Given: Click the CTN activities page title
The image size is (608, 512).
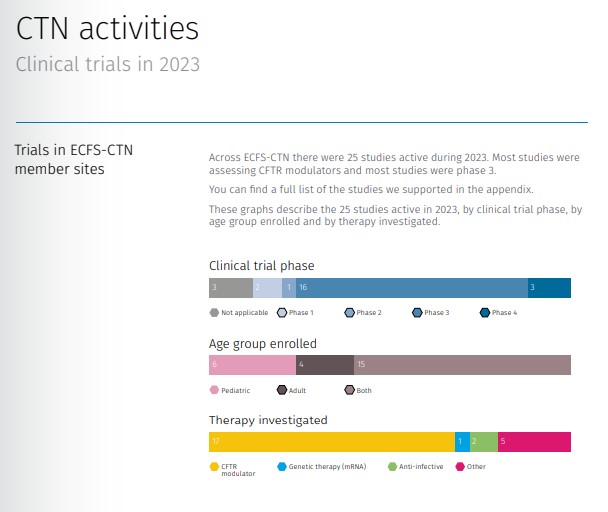Looking at the screenshot, I should point(107,29).
